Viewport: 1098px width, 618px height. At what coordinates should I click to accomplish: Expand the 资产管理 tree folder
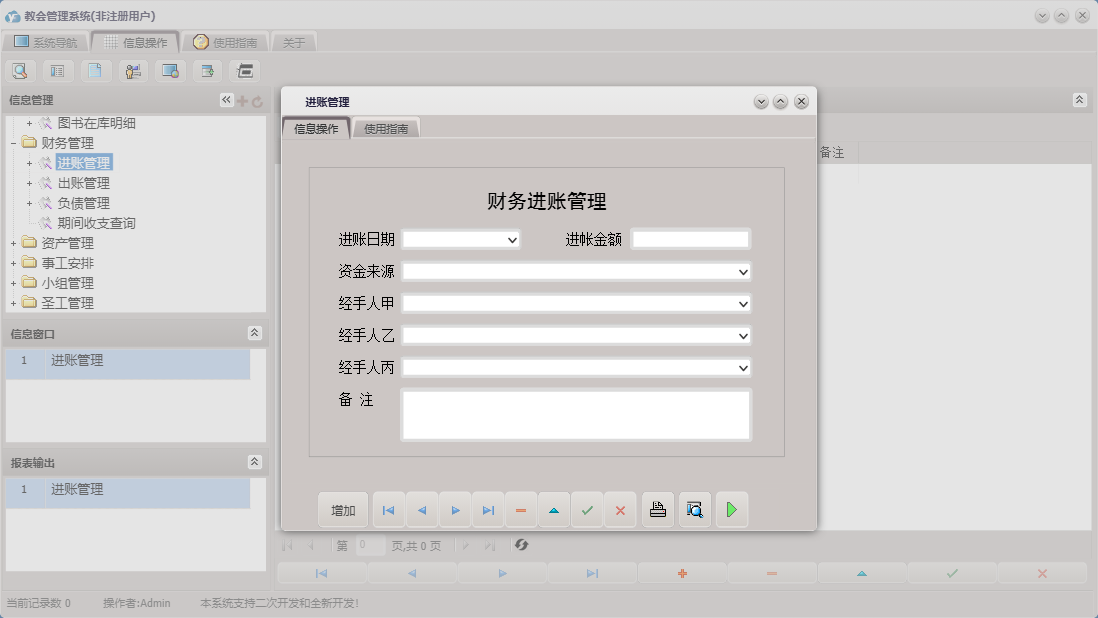[12, 242]
